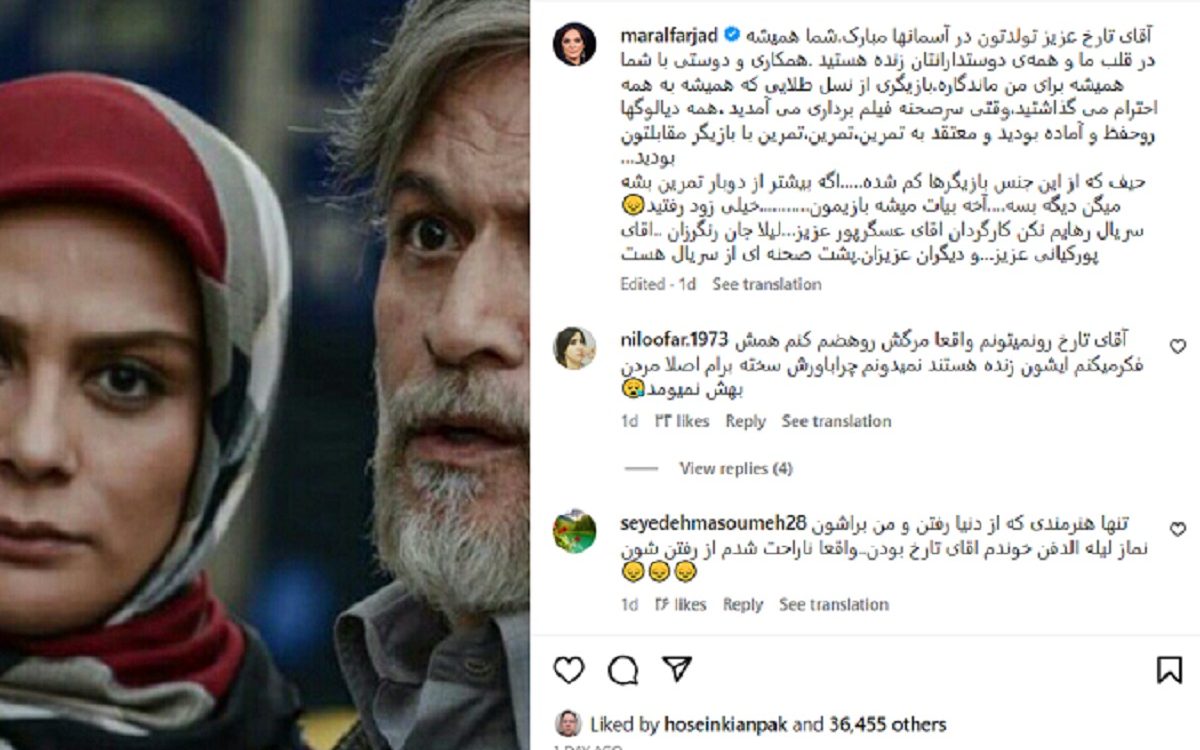This screenshot has width=1200, height=750.
Task: Click the blue verified badge next to maralfarjad
Action: (x=732, y=35)
